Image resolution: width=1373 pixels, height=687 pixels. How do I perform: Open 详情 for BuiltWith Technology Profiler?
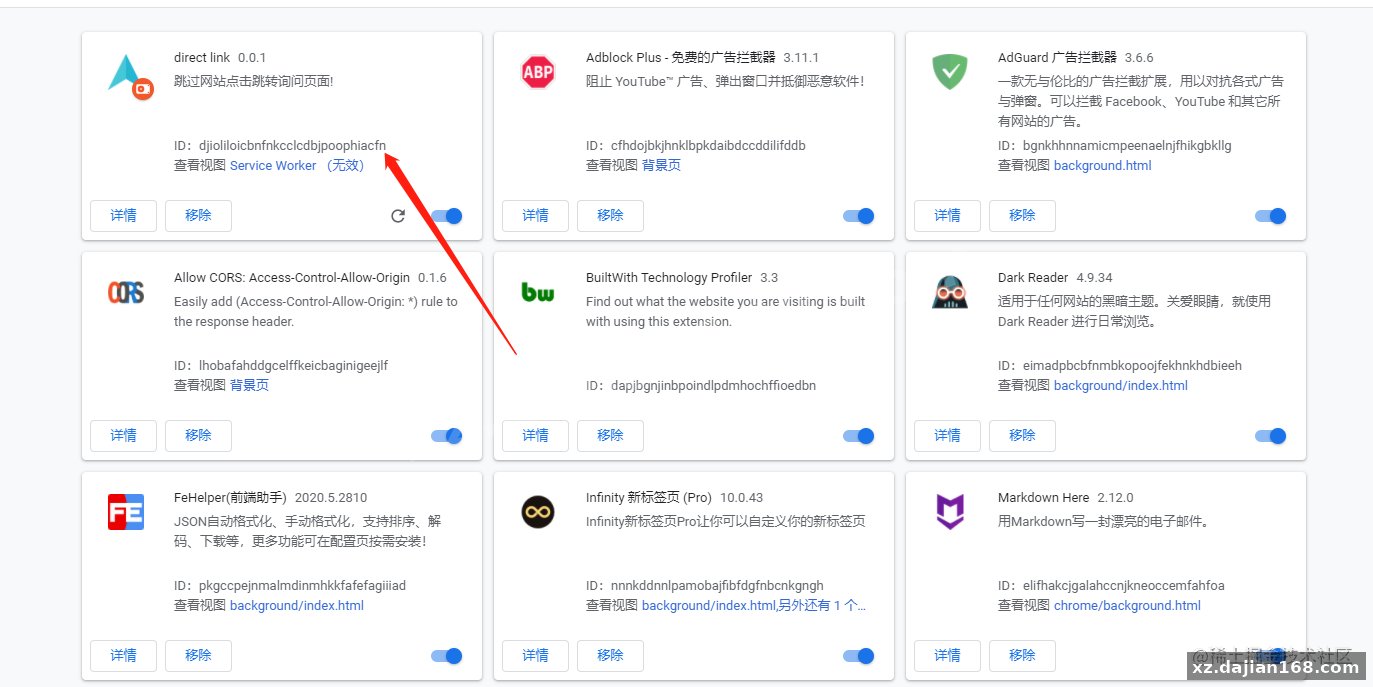click(536, 436)
